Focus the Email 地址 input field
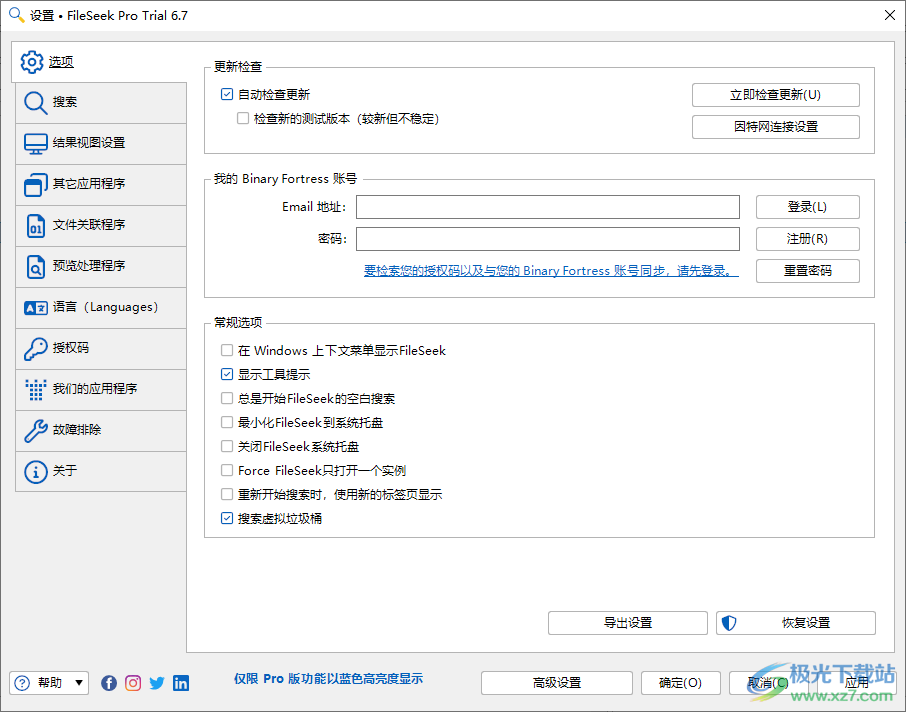The height and width of the screenshot is (712, 906). [x=547, y=207]
